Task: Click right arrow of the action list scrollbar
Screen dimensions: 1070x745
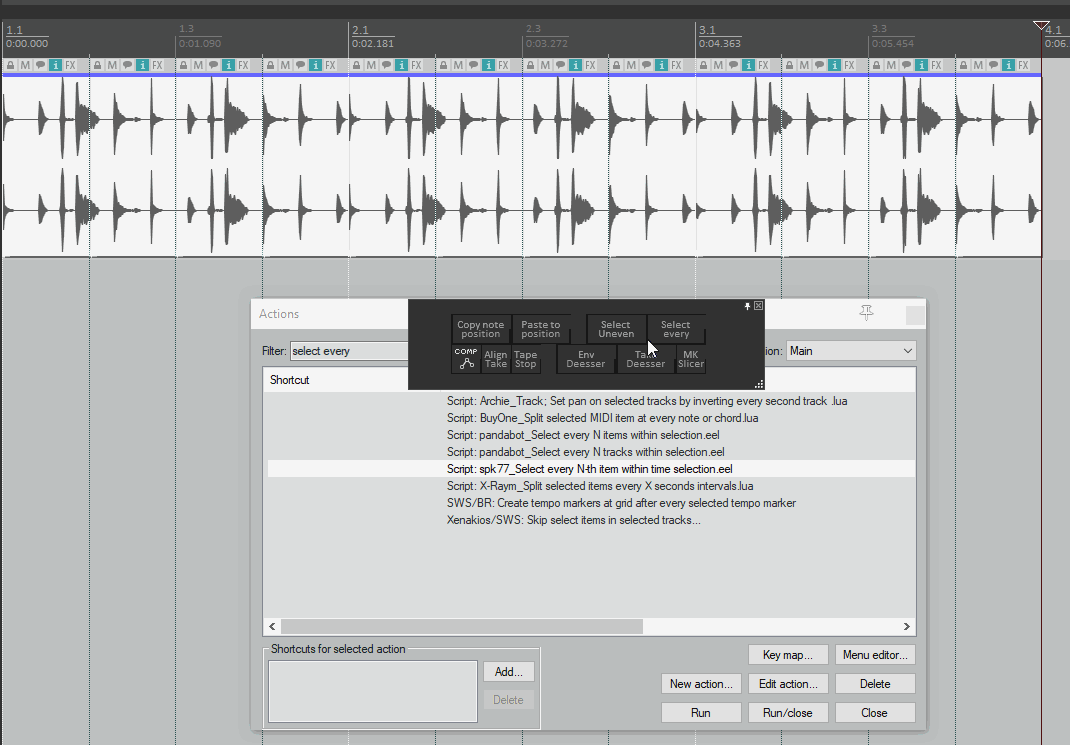Action: [907, 627]
